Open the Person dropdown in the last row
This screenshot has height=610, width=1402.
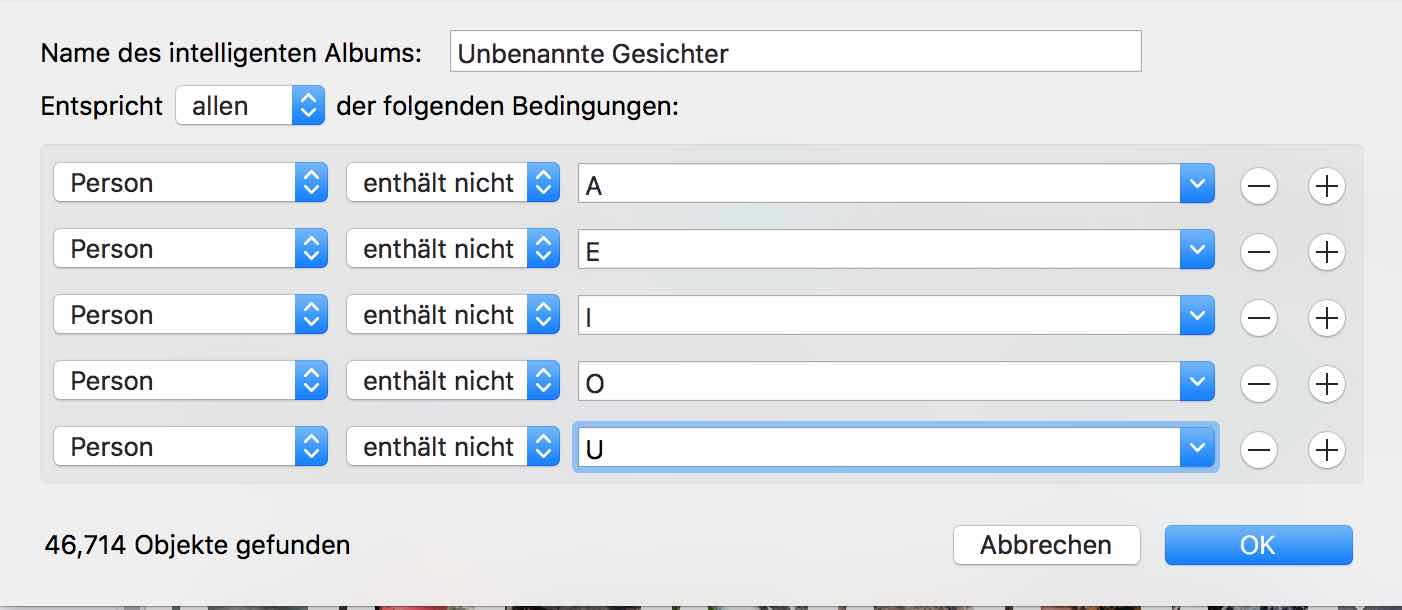point(190,448)
